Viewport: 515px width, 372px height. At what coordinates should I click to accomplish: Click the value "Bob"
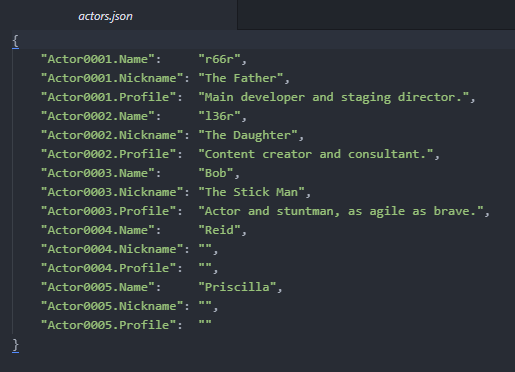216,173
